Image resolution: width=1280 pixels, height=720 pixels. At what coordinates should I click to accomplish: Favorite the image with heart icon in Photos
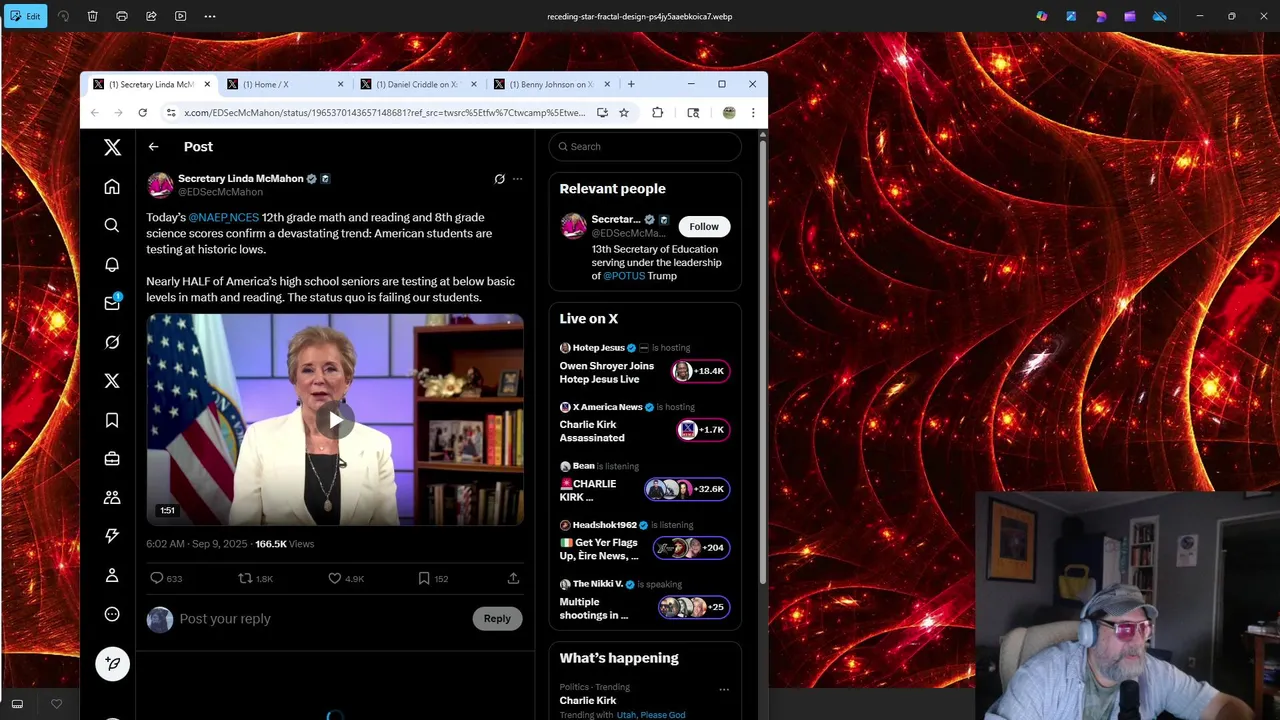click(x=56, y=704)
